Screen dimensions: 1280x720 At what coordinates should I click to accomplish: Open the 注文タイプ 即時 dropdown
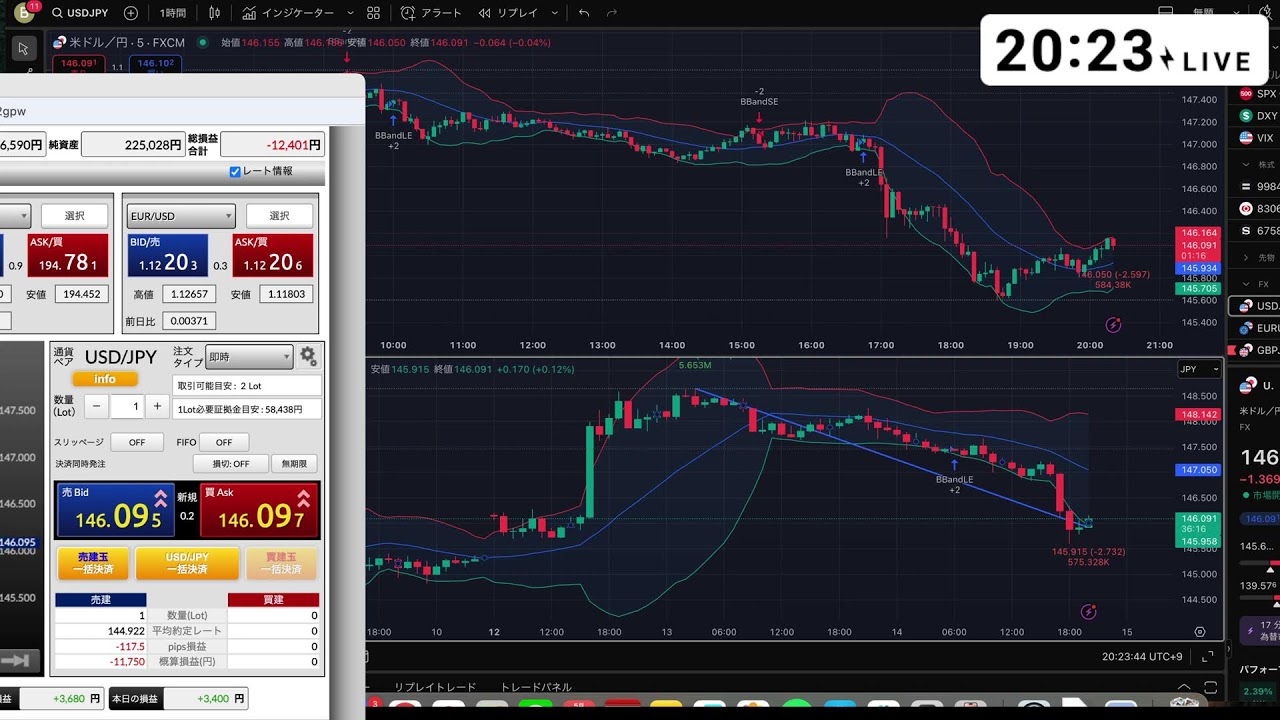(249, 356)
